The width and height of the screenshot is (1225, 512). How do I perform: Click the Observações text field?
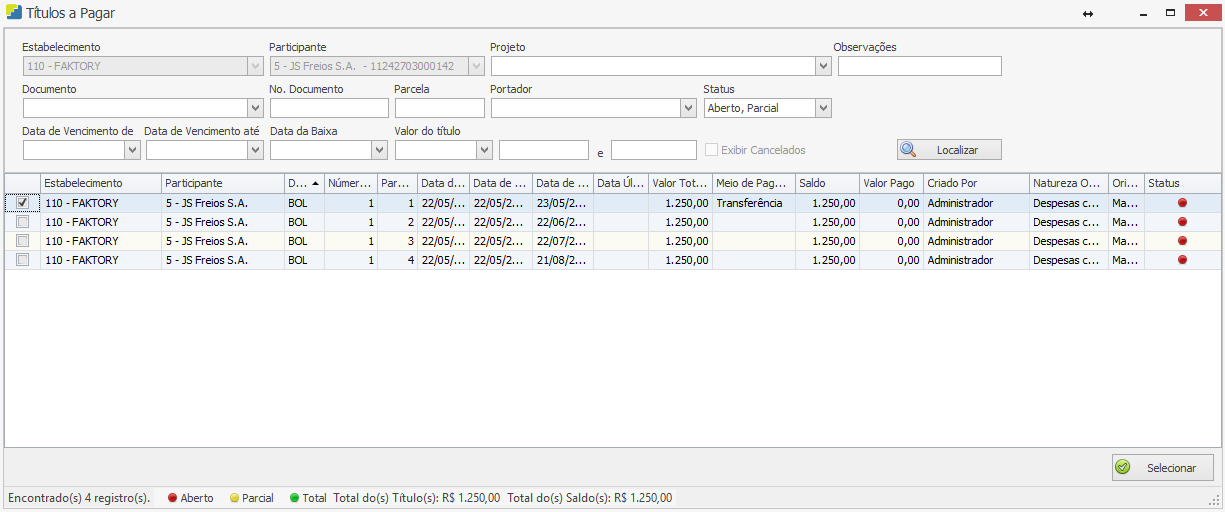click(x=919, y=67)
